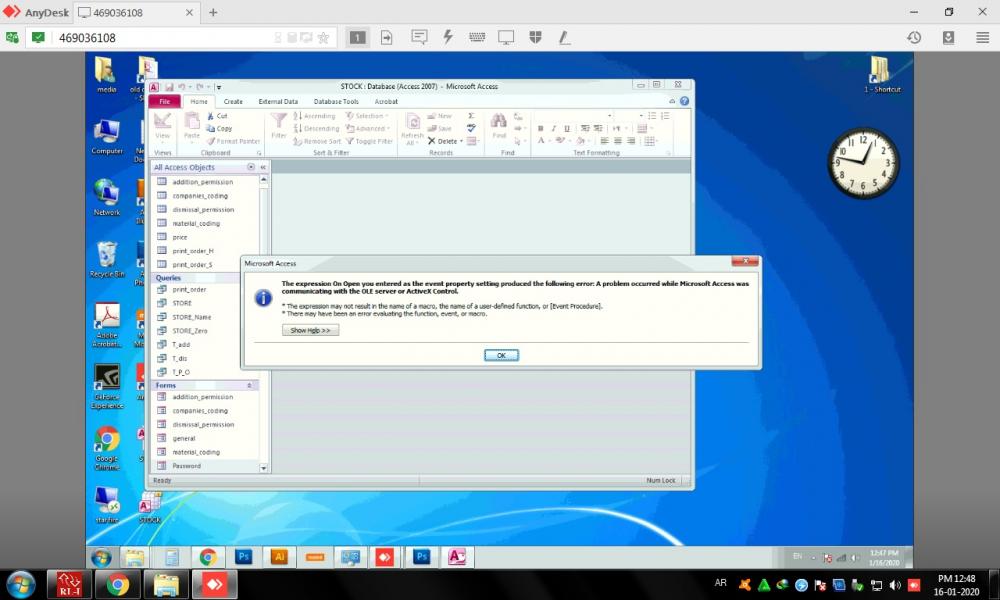Toggle Bold in Text Formatting group
This screenshot has width=1000, height=600.
click(541, 128)
